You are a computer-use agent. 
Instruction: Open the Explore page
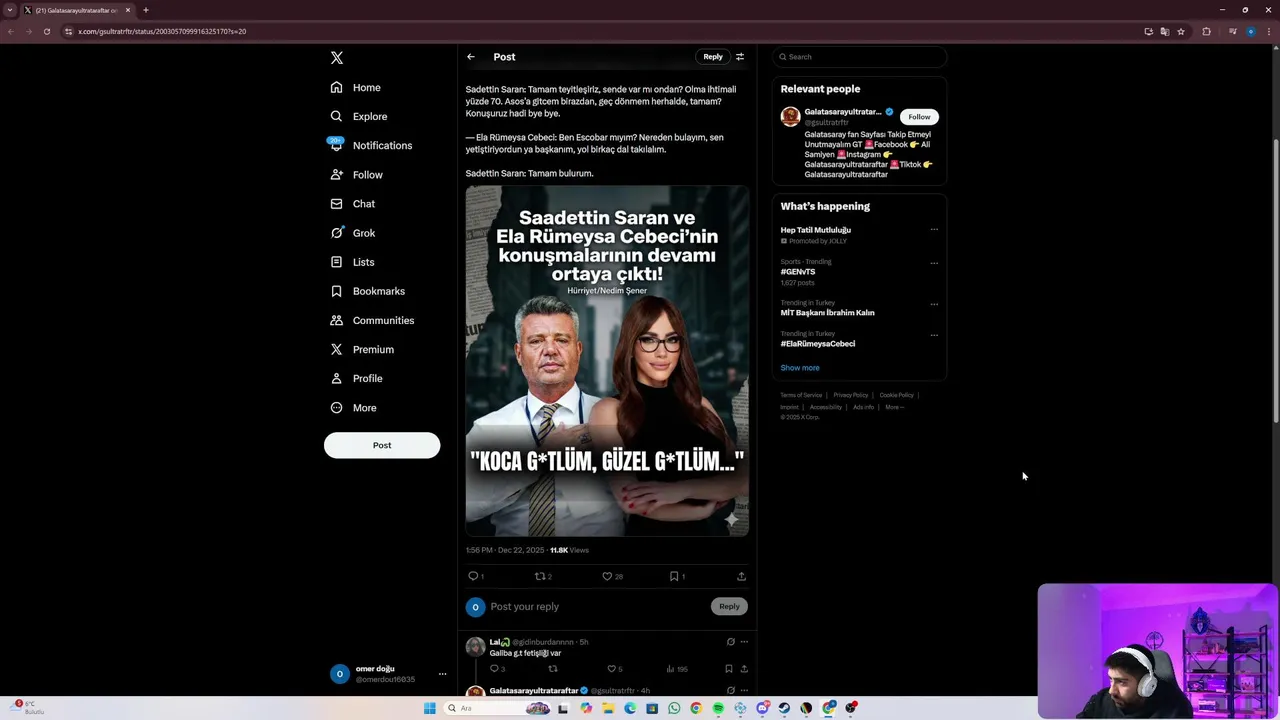pos(358,117)
